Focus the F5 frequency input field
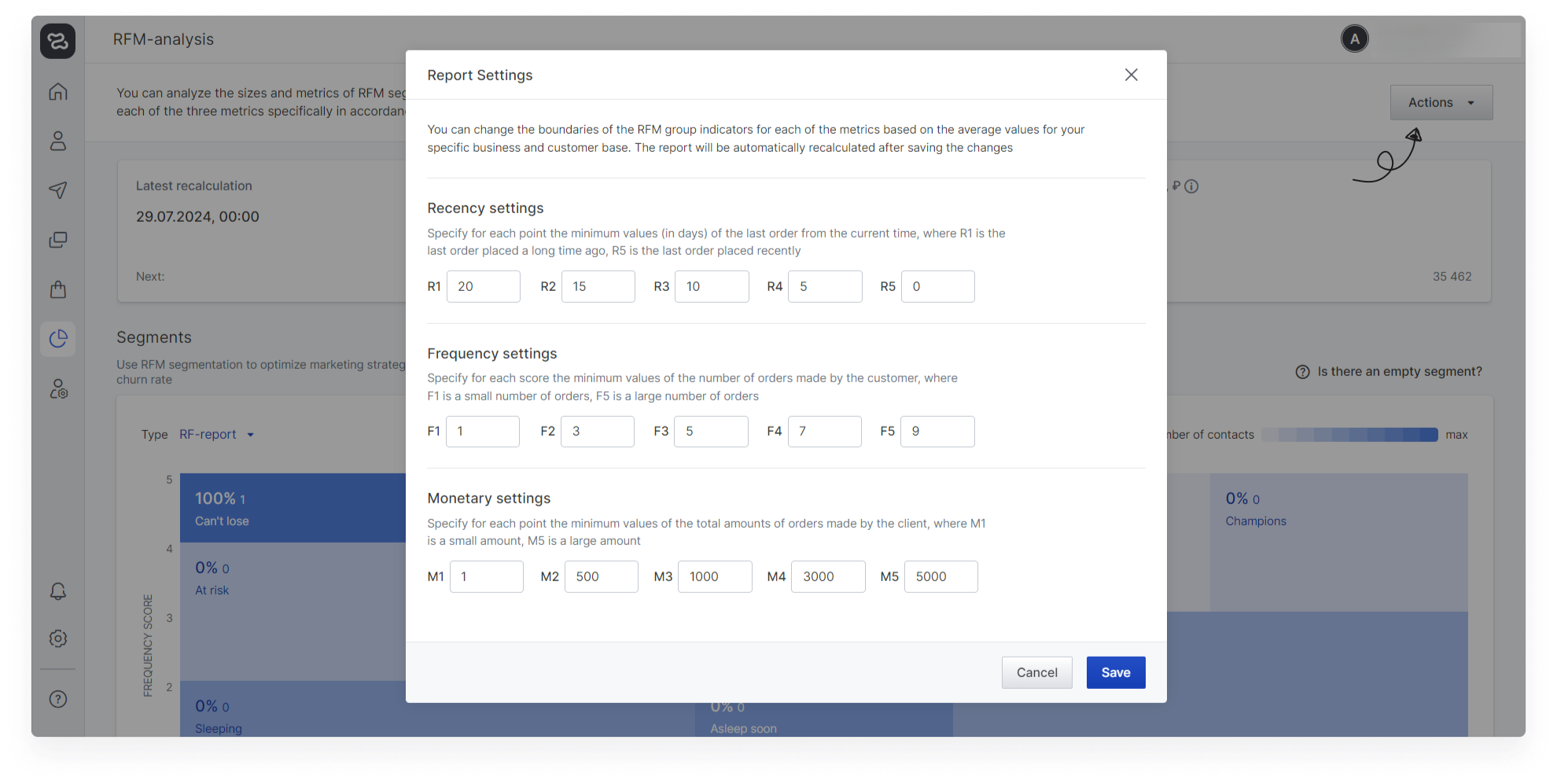The width and height of the screenshot is (1557, 784). coord(937,432)
